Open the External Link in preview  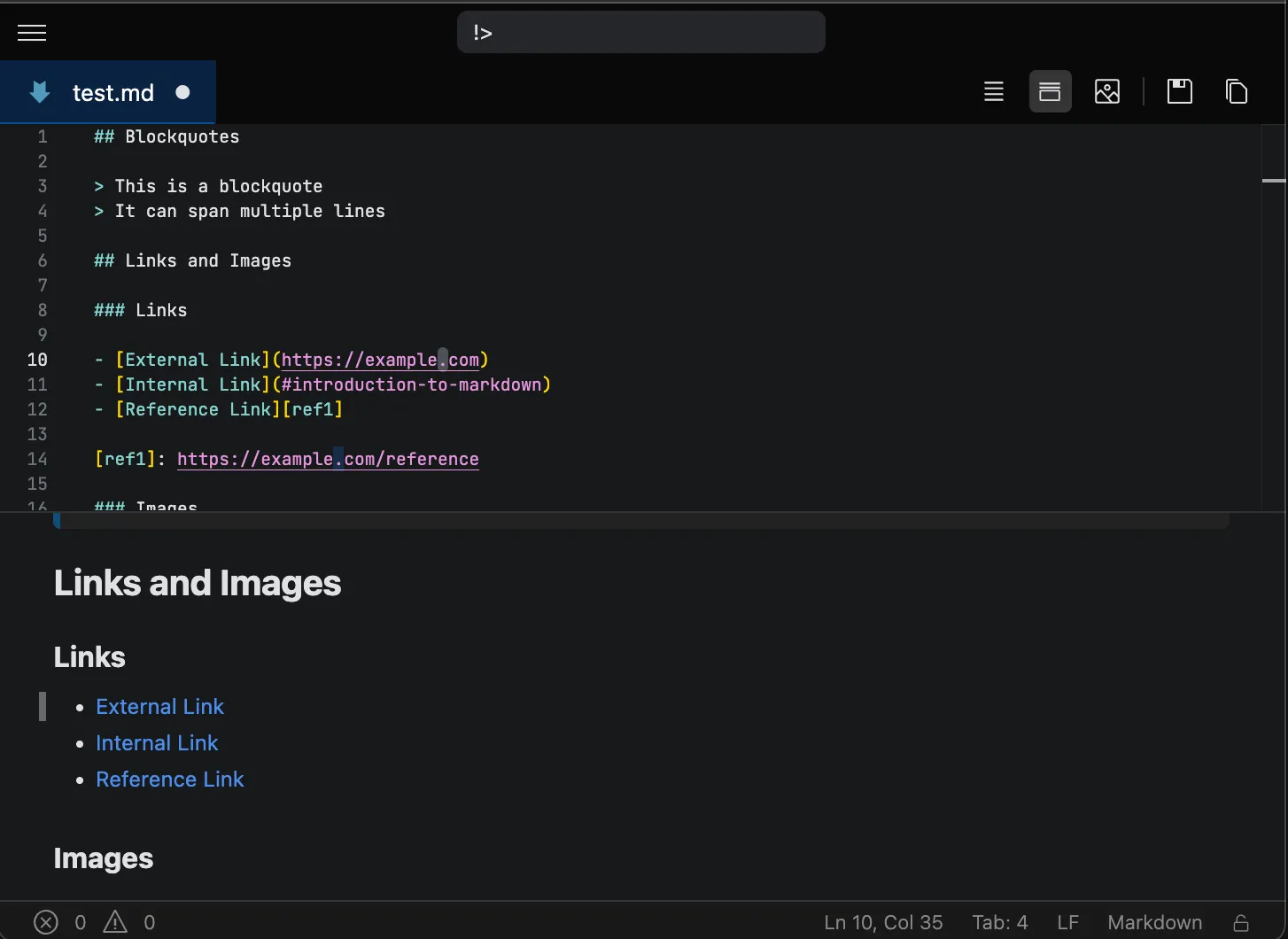(159, 707)
